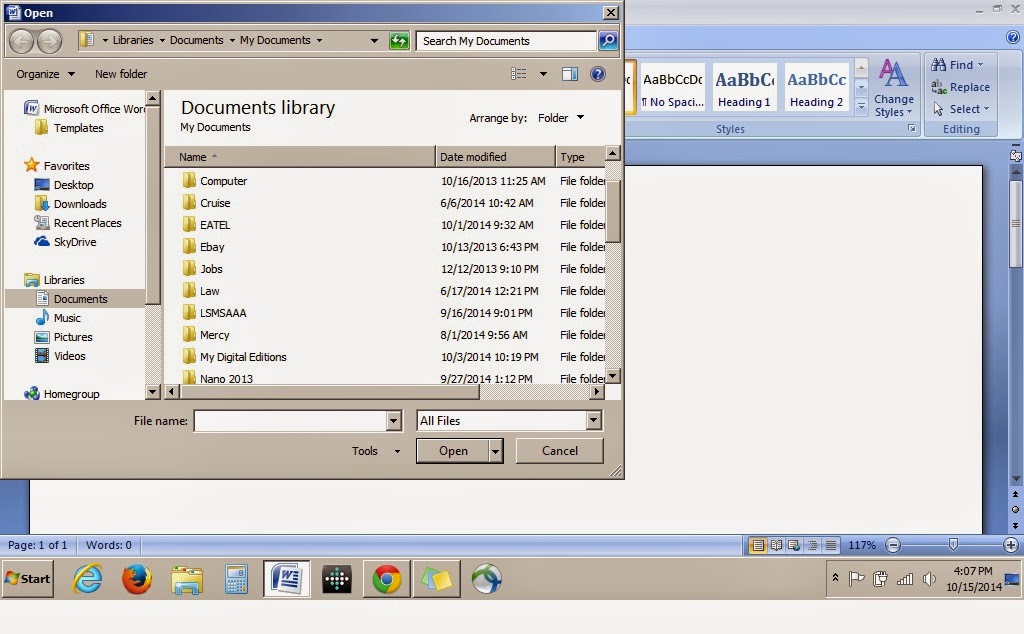
Task: Click zoom in plus button
Action: click(x=1010, y=545)
